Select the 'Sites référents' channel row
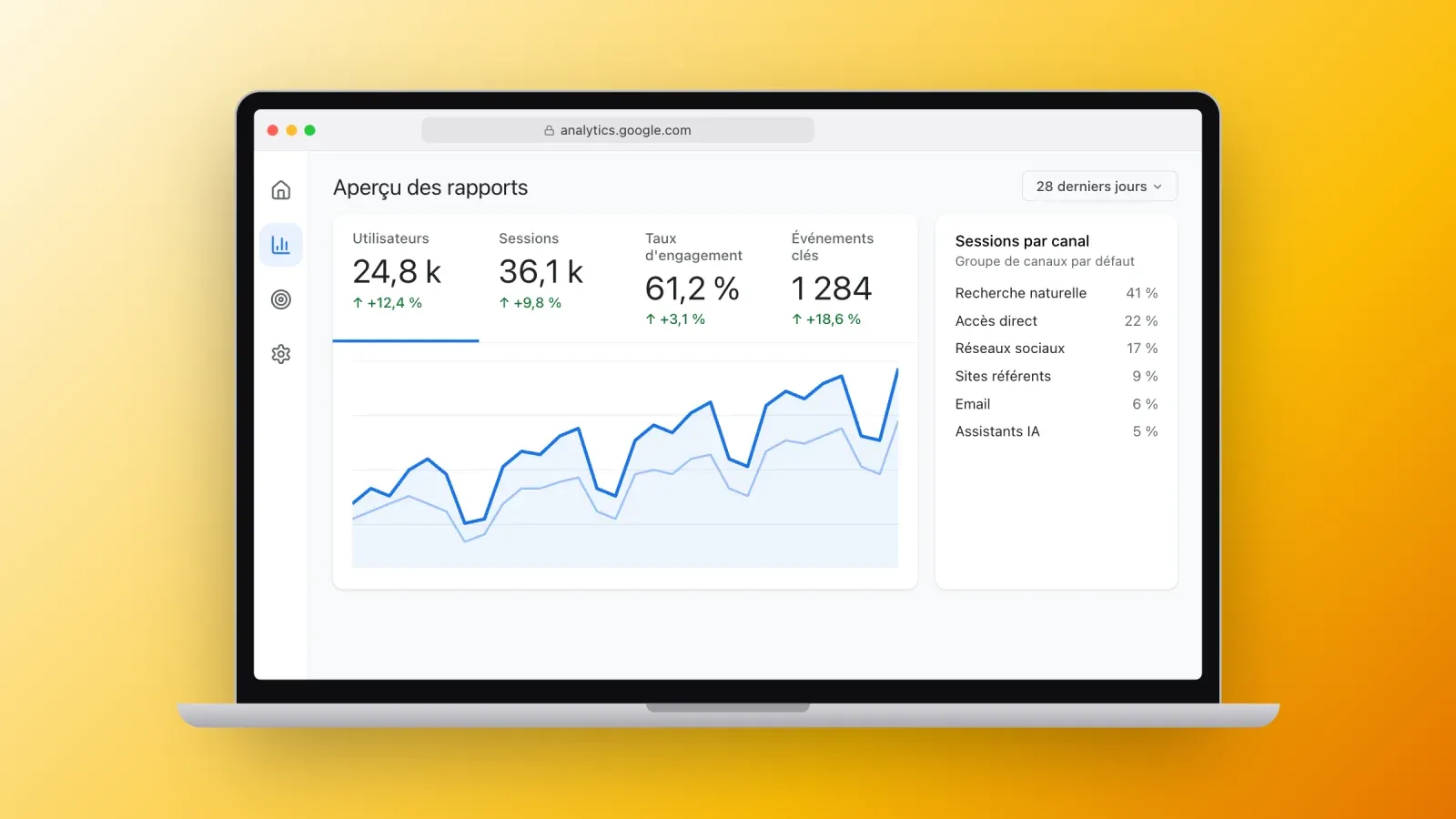The image size is (1456, 819). [1057, 376]
